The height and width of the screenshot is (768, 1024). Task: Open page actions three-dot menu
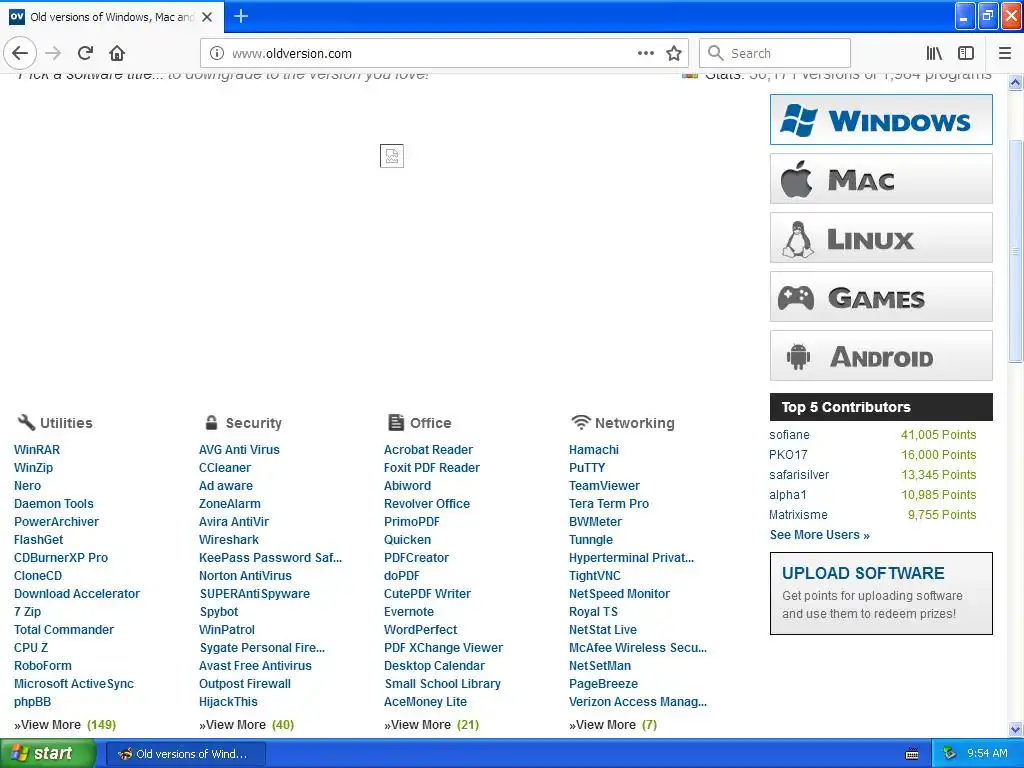click(x=646, y=53)
